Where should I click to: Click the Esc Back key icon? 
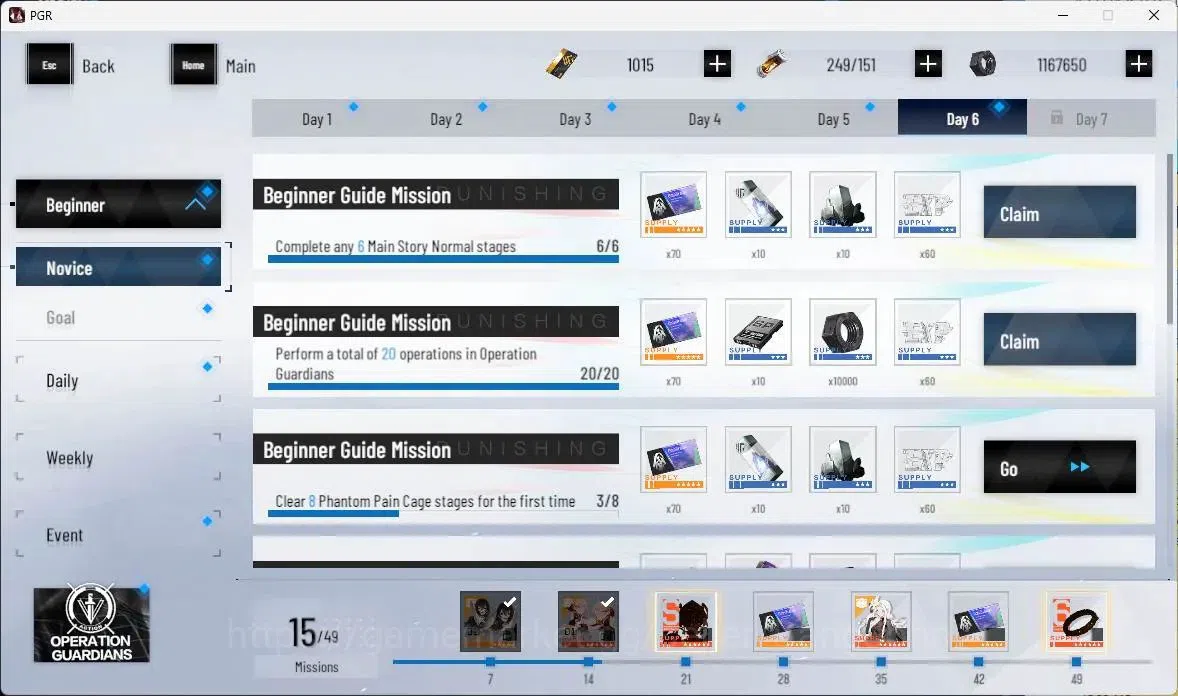click(x=50, y=64)
